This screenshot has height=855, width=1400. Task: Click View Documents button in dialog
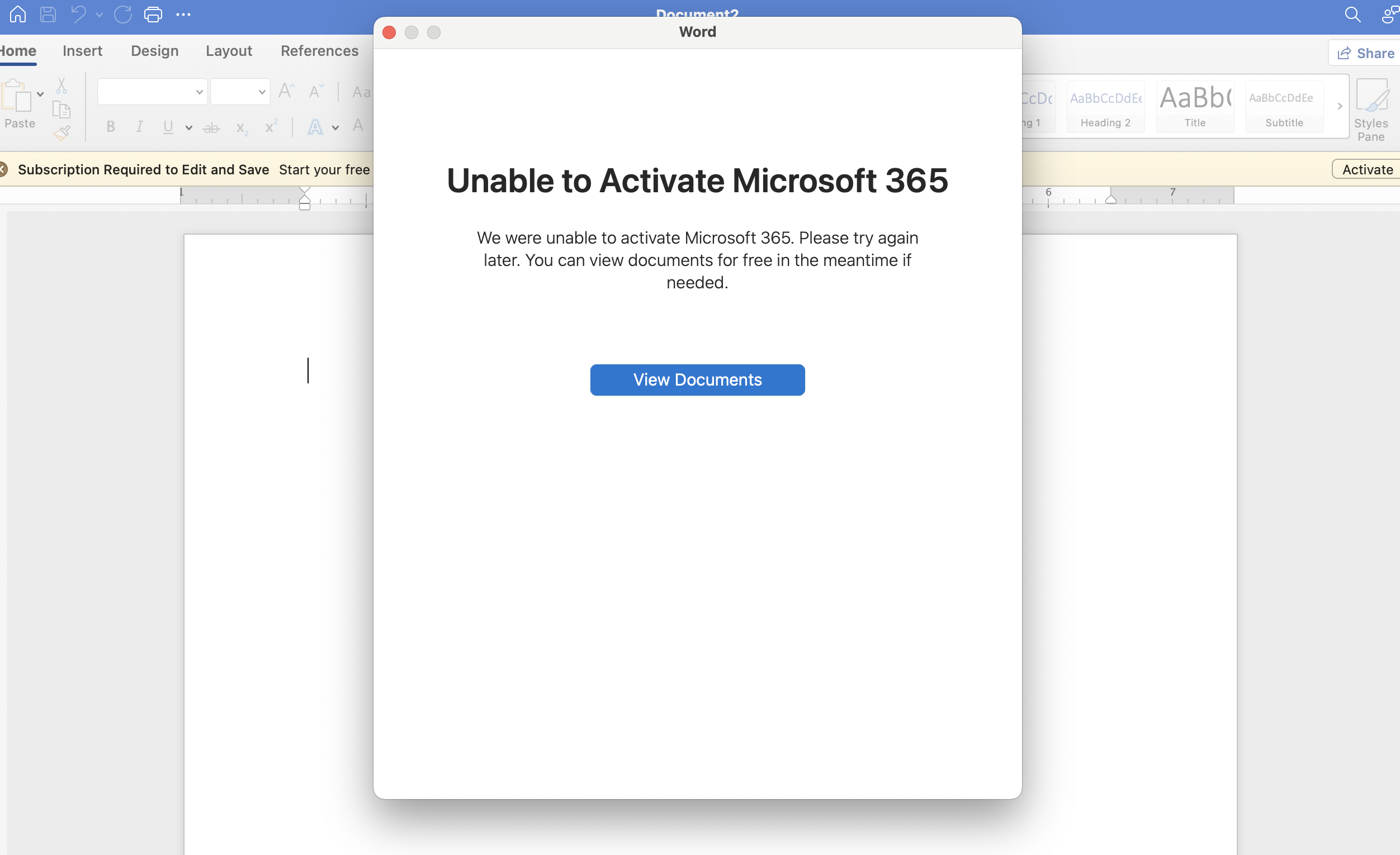coord(697,380)
